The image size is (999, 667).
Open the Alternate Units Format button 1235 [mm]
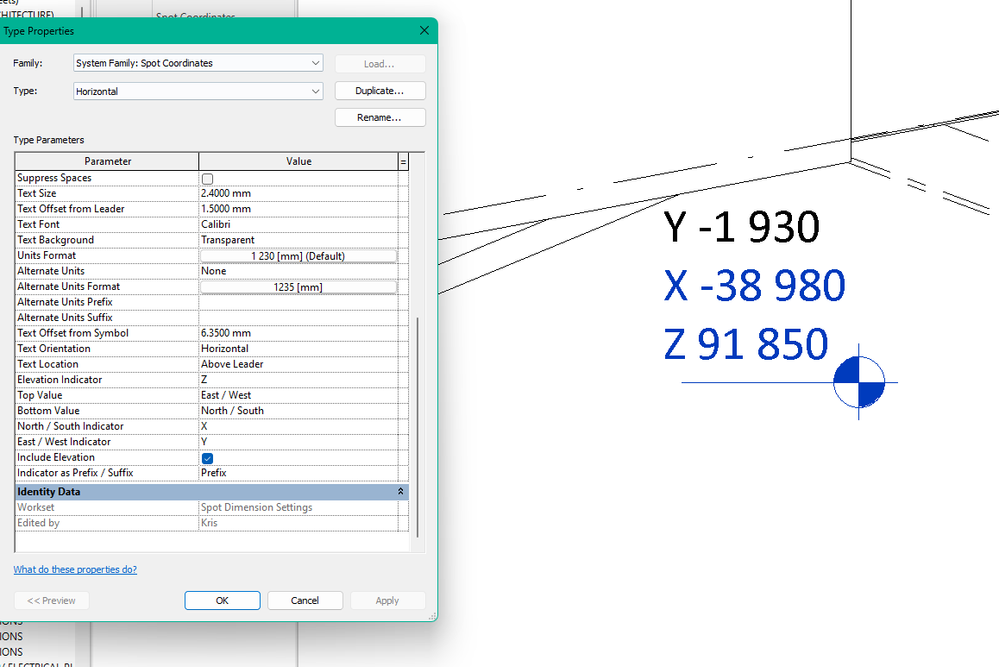pyautogui.click(x=298, y=287)
